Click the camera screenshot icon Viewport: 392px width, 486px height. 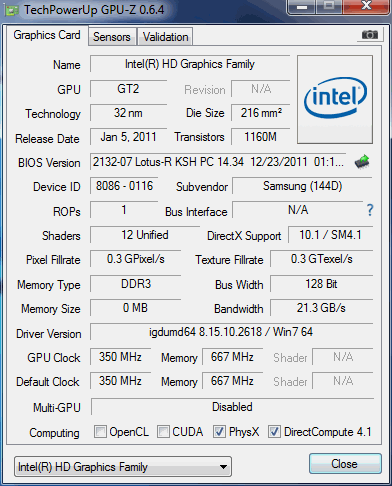(x=369, y=34)
